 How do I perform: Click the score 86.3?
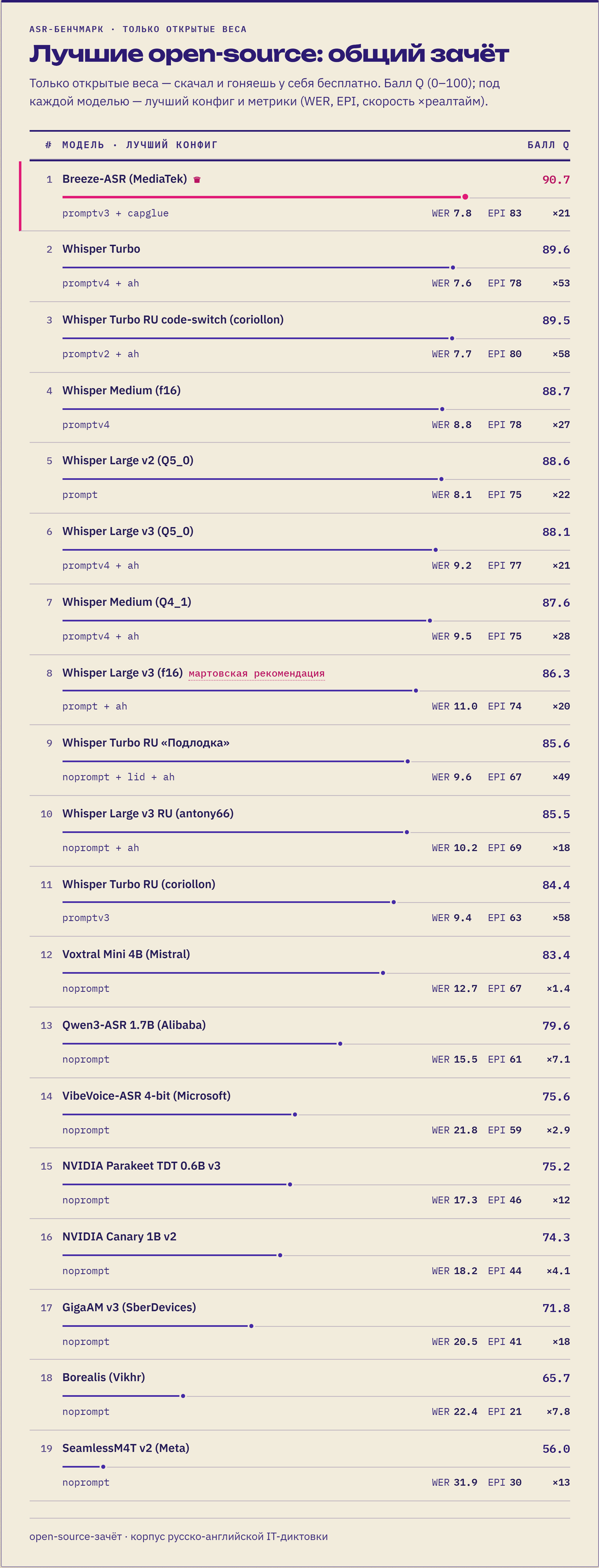pyautogui.click(x=556, y=673)
